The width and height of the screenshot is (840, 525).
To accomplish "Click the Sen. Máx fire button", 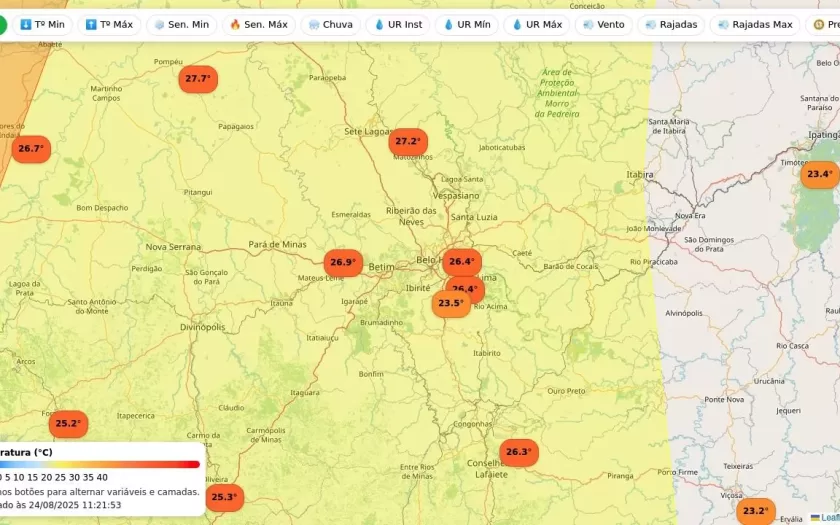I will click(258, 24).
